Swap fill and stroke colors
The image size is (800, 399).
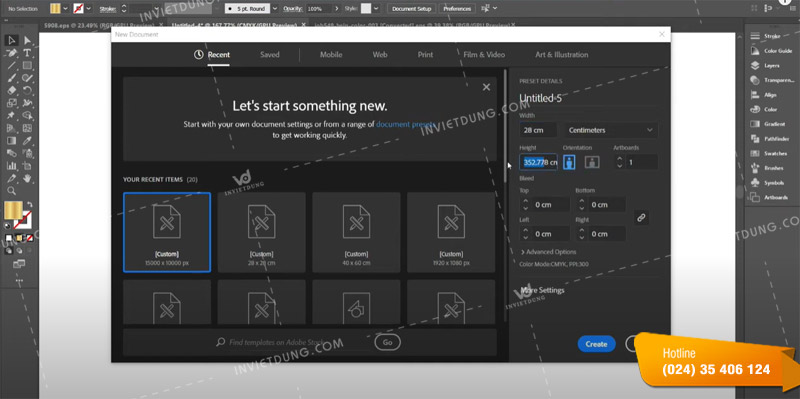point(29,205)
